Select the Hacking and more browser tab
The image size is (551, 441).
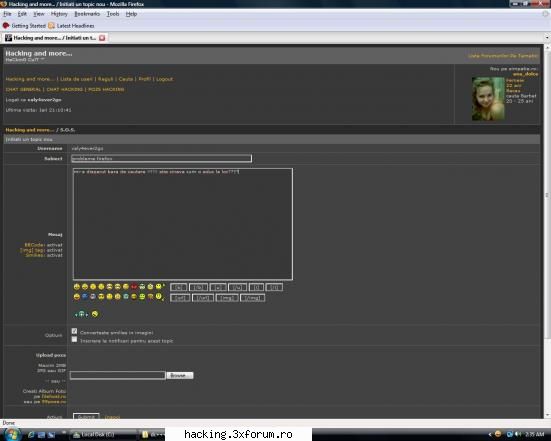[x=56, y=38]
